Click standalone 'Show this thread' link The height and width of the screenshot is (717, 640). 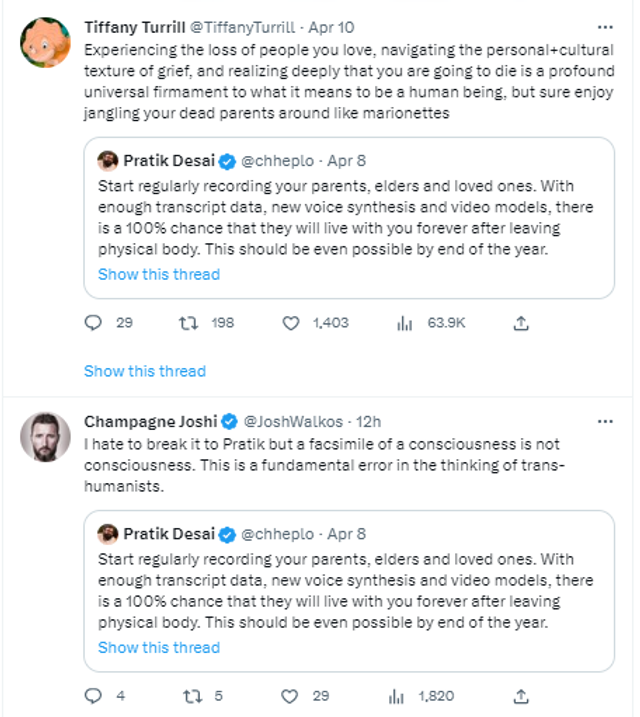tap(145, 371)
